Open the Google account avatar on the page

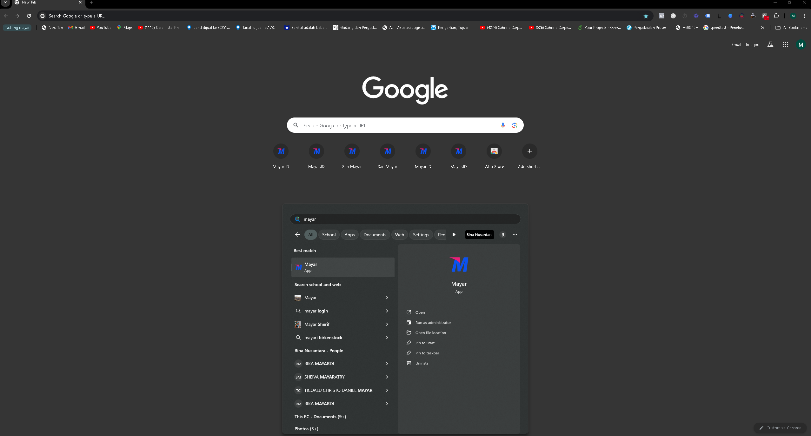[801, 45]
